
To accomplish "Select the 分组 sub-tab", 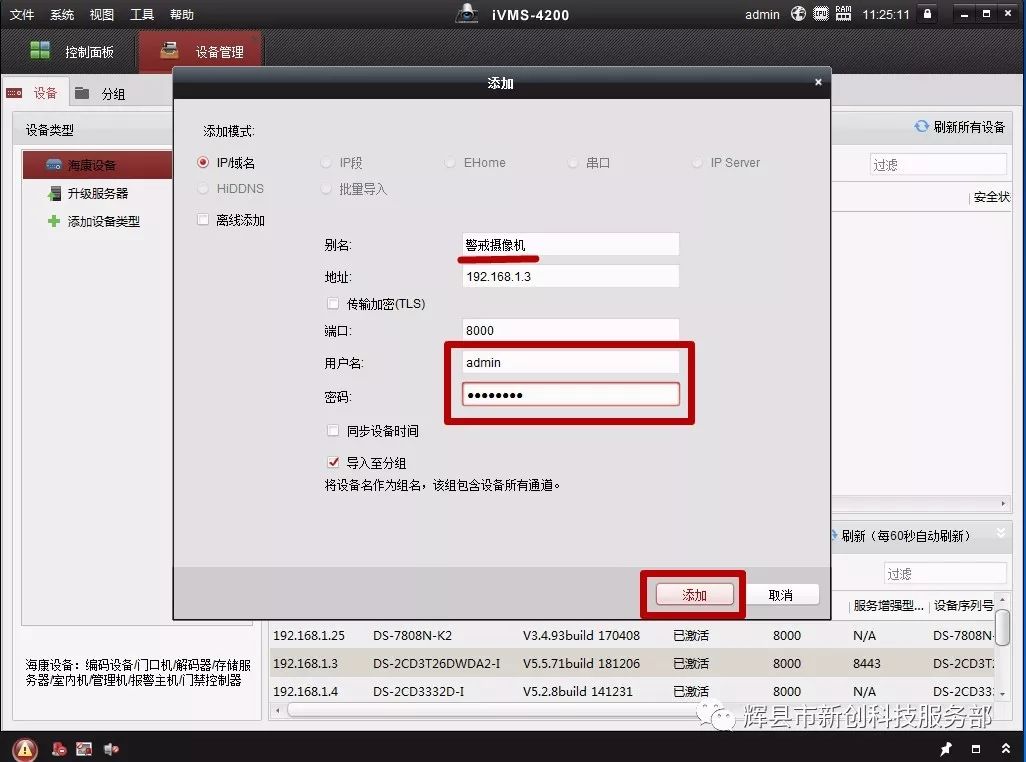I will (x=100, y=94).
